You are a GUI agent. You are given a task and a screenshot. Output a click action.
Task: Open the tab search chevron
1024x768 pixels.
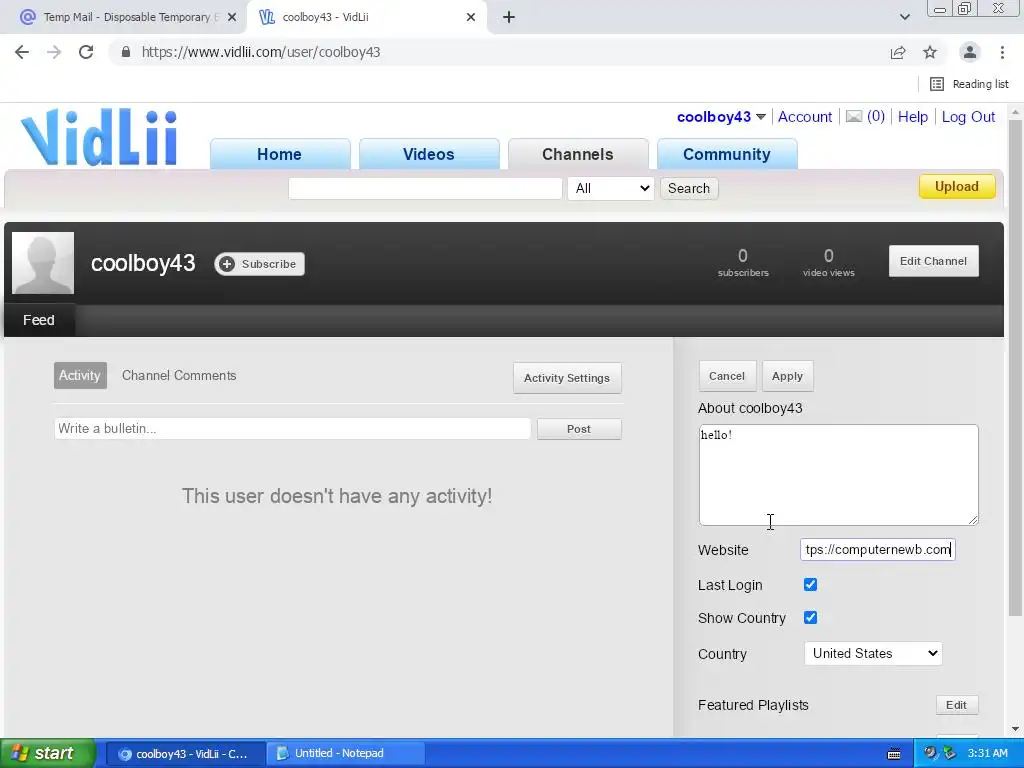(x=904, y=17)
